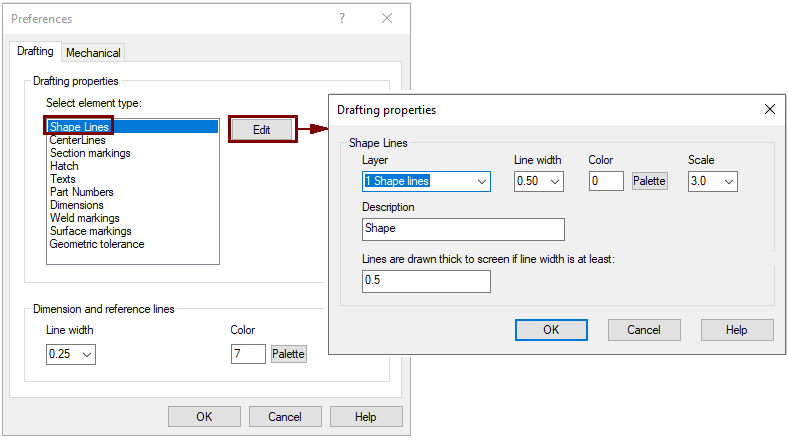Confirm Drafting properties with OK
788x440 pixels.
click(551, 330)
